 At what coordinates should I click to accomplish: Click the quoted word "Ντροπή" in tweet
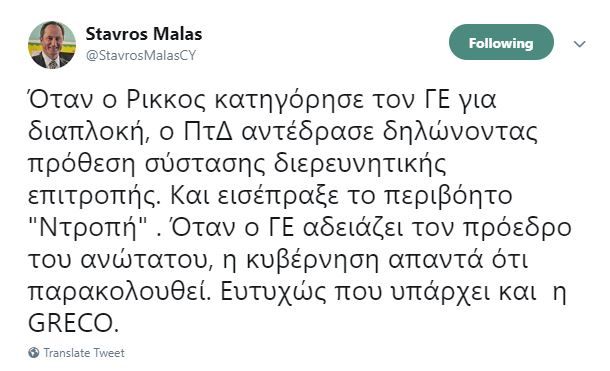[88, 227]
